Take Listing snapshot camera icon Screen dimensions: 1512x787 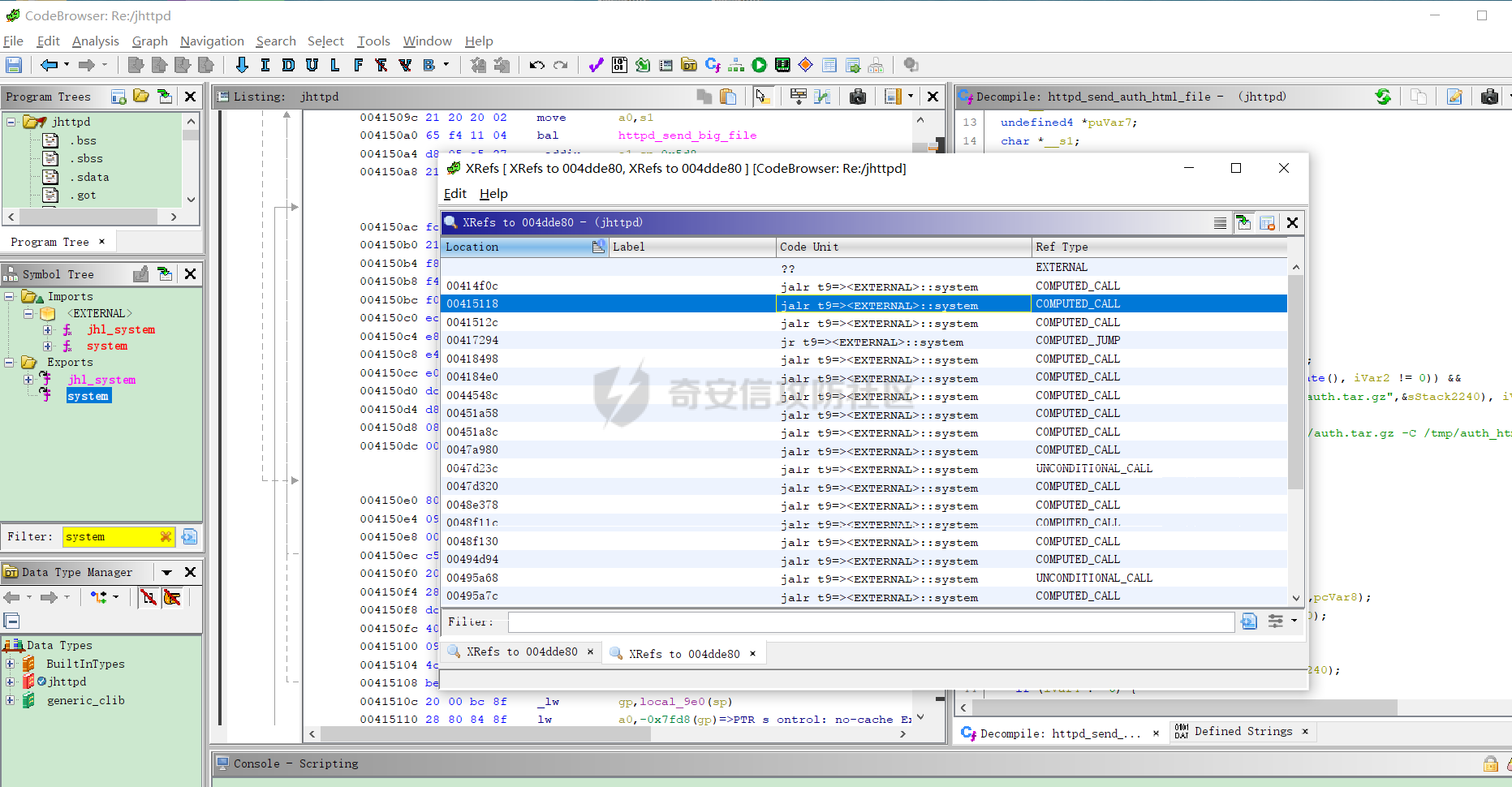click(857, 97)
